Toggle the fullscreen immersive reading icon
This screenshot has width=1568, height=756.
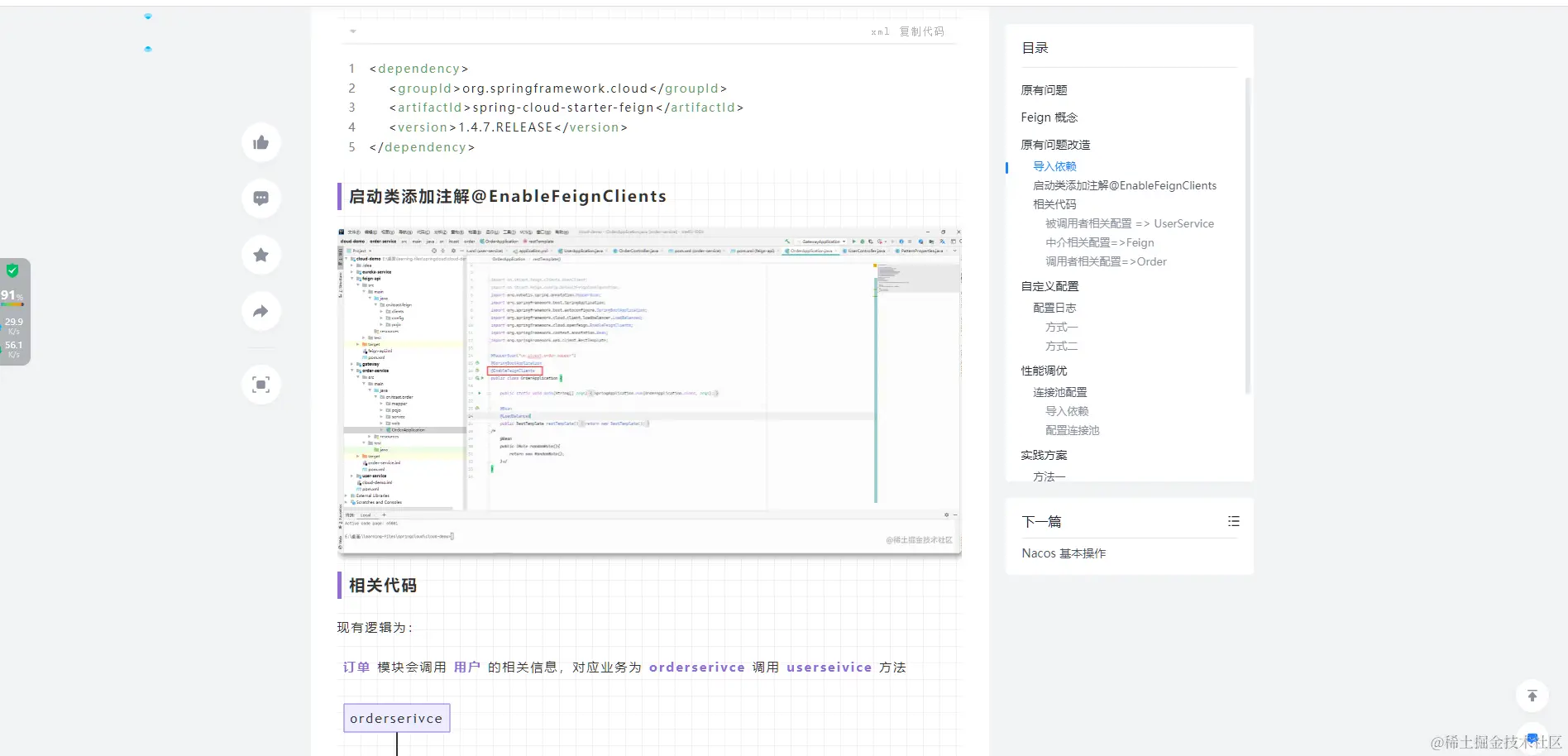(x=261, y=385)
